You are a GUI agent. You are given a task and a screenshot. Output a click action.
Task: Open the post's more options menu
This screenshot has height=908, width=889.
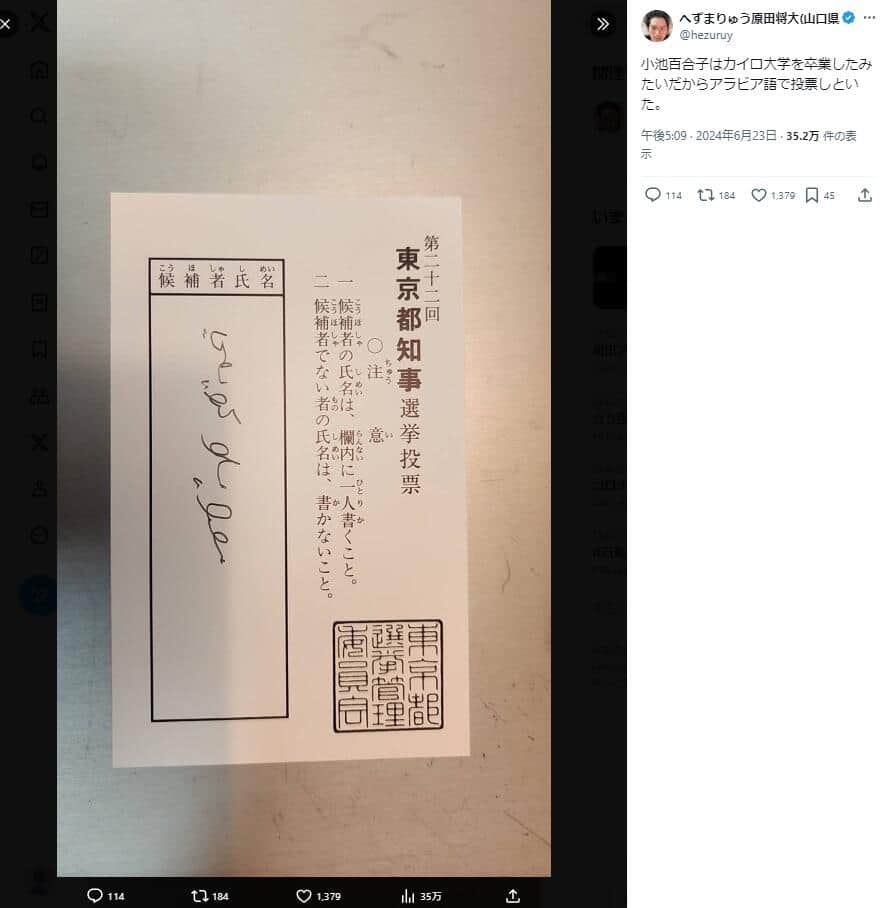tap(869, 18)
